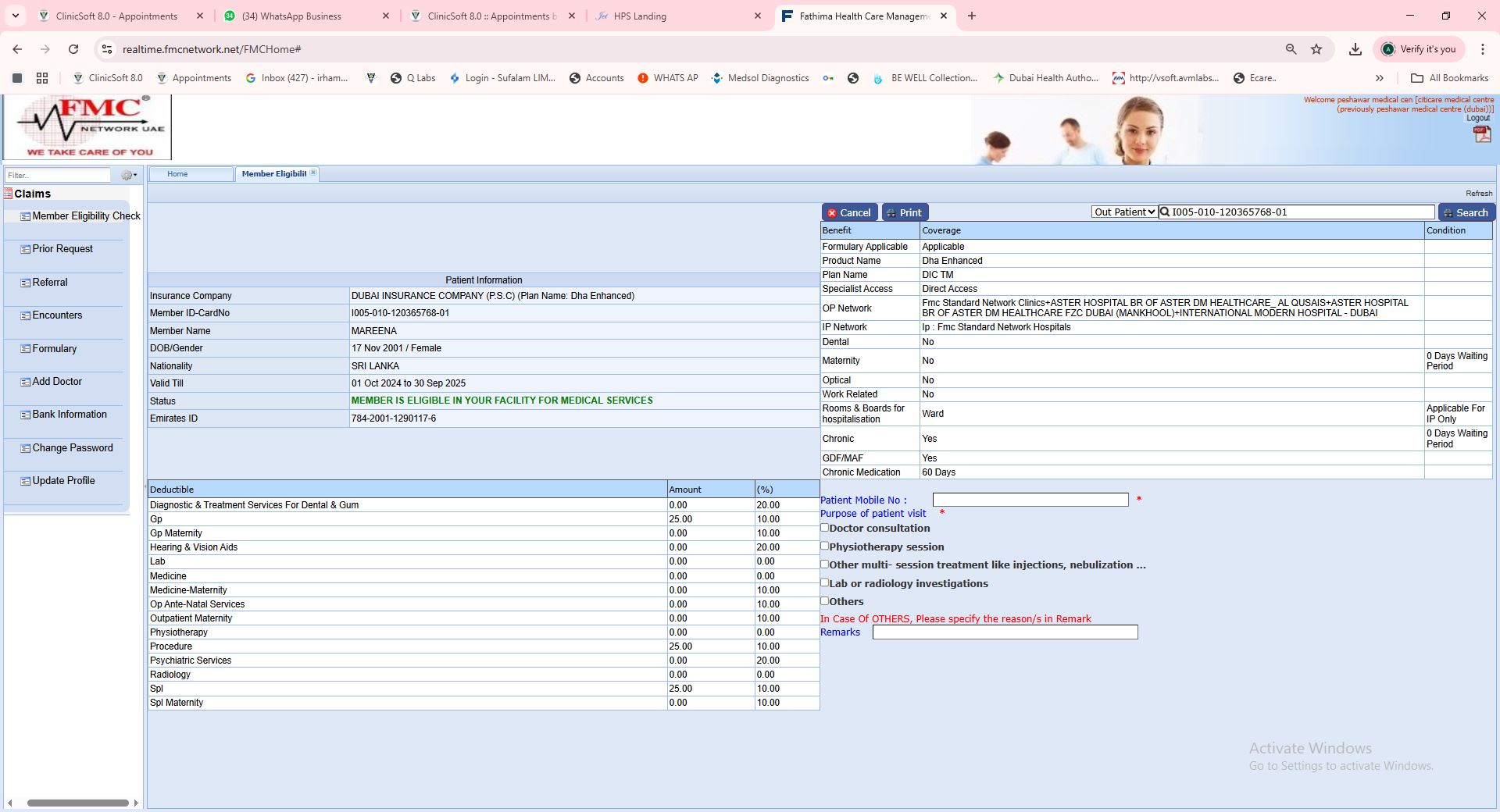Image resolution: width=1500 pixels, height=812 pixels.
Task: Switch to the Home tab
Action: click(177, 174)
